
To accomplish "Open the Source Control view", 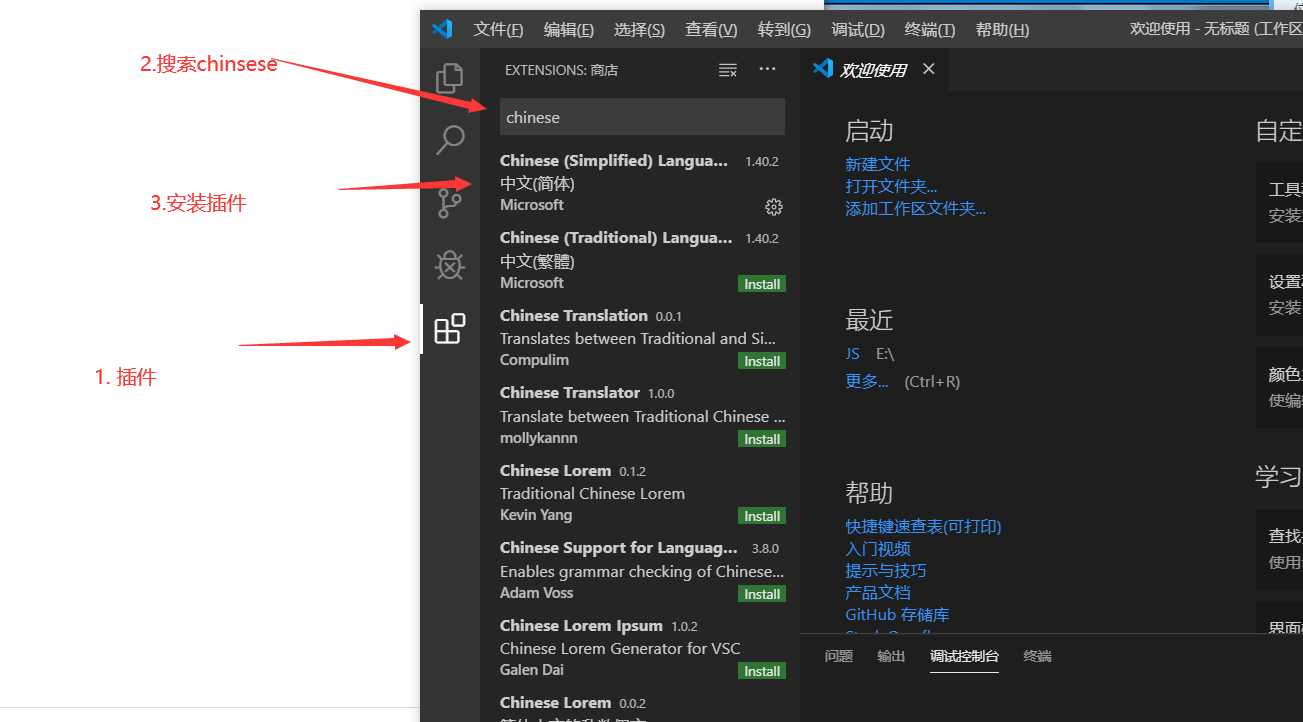I will coord(450,203).
